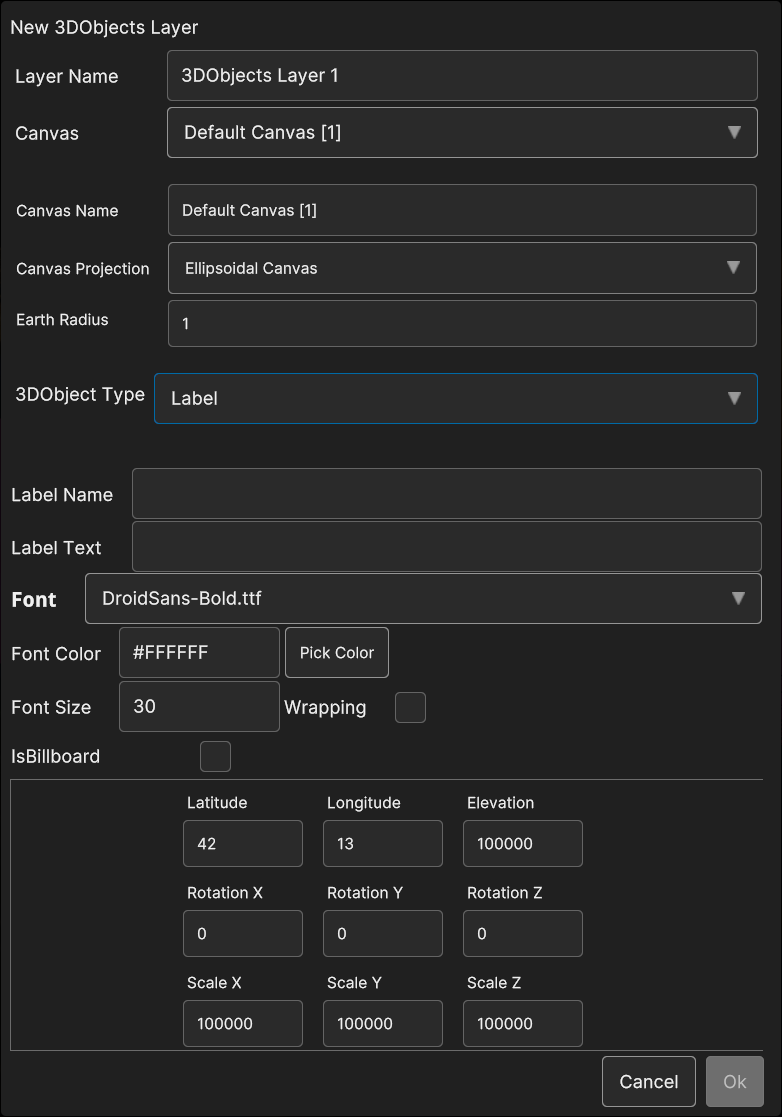
Task: Expand the Font dropdown list
Action: pyautogui.click(x=423, y=598)
